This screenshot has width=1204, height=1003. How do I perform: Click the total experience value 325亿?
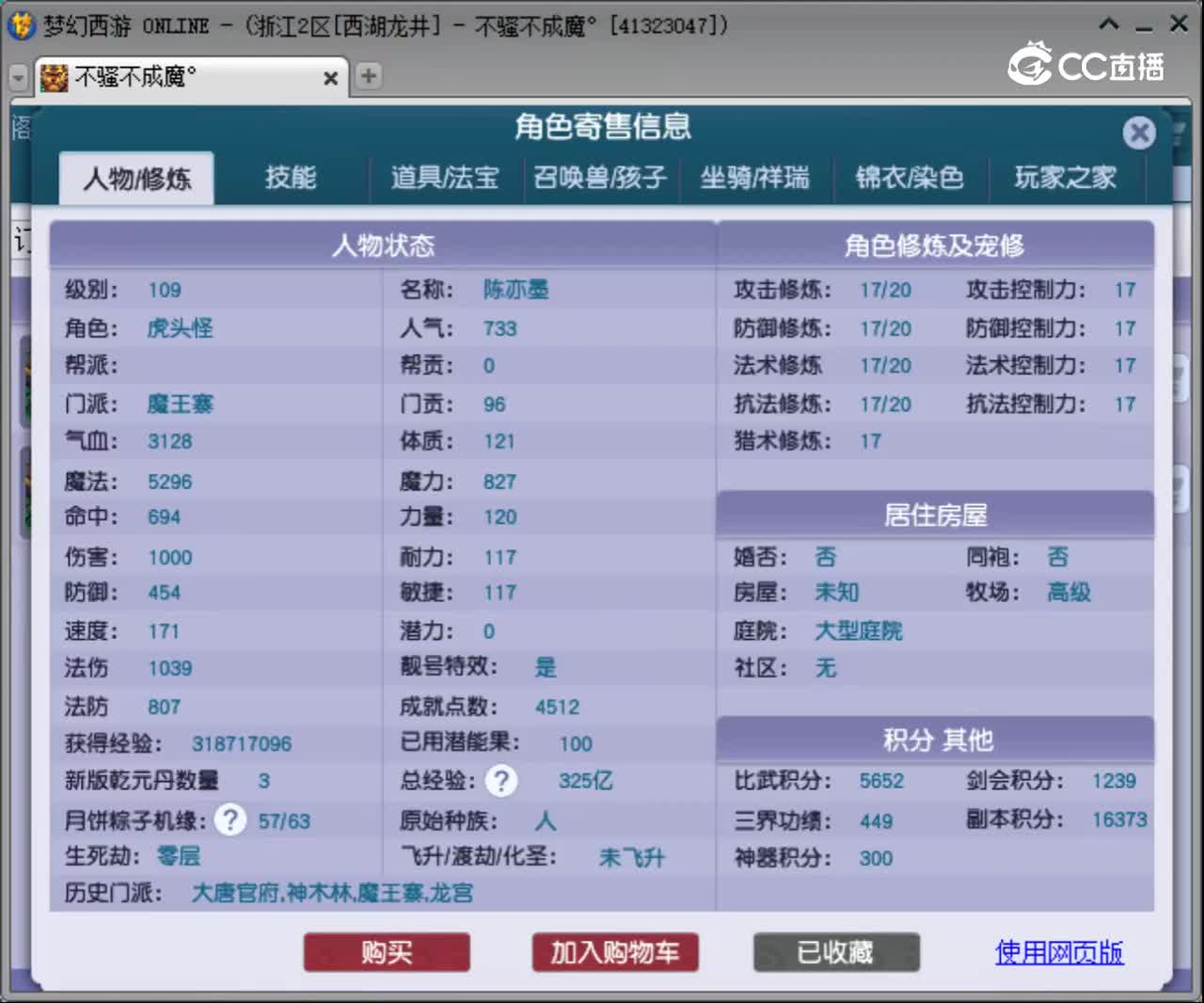coord(585,781)
